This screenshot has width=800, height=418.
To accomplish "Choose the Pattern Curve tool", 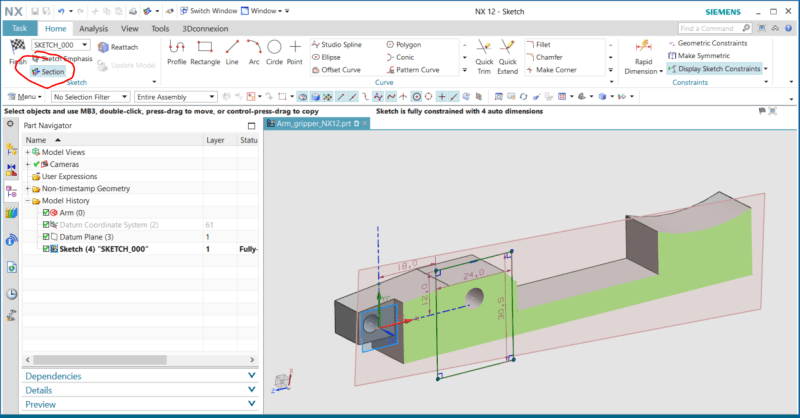I will pos(413,70).
